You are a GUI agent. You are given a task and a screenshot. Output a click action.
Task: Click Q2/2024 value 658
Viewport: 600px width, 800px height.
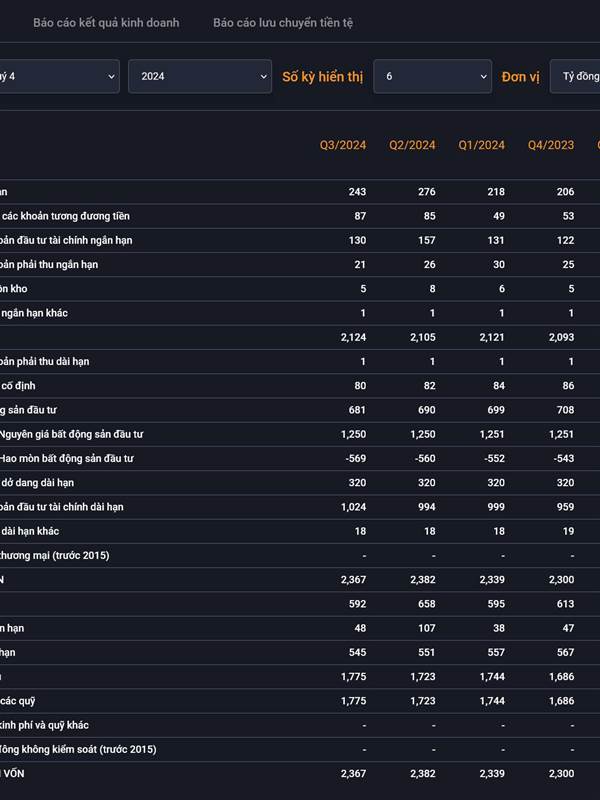(x=427, y=604)
